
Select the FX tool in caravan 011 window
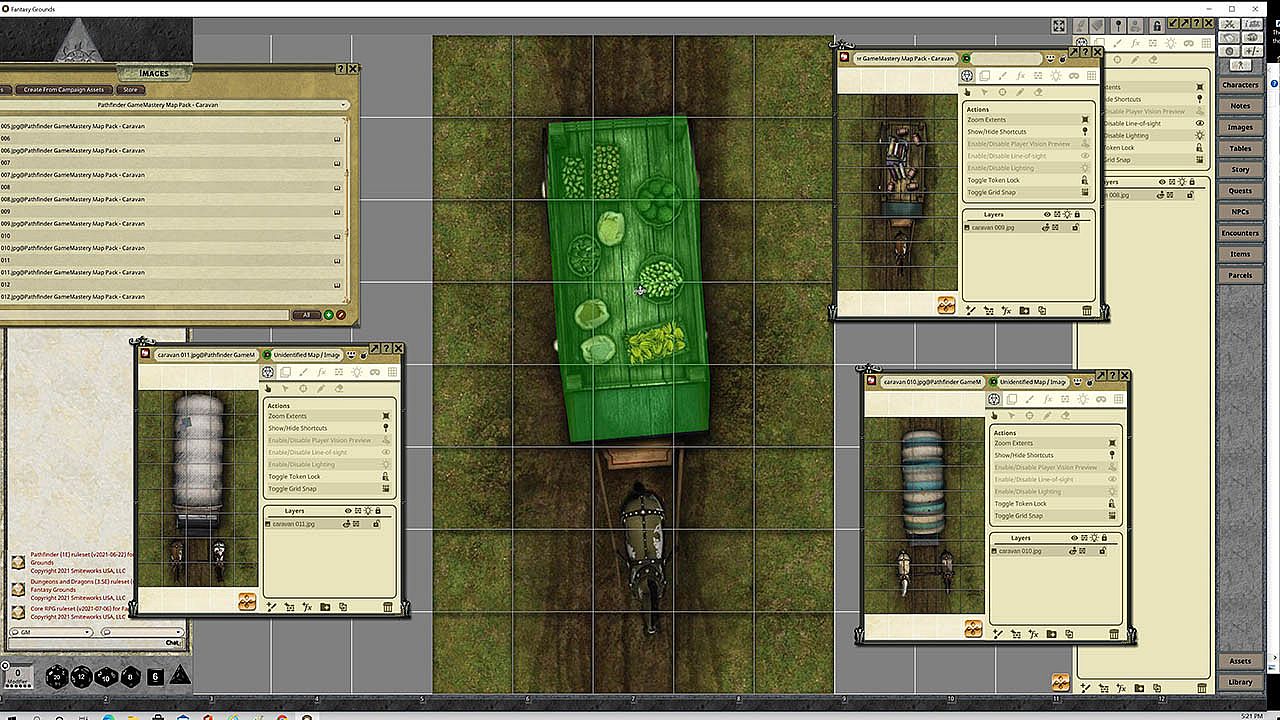[322, 372]
